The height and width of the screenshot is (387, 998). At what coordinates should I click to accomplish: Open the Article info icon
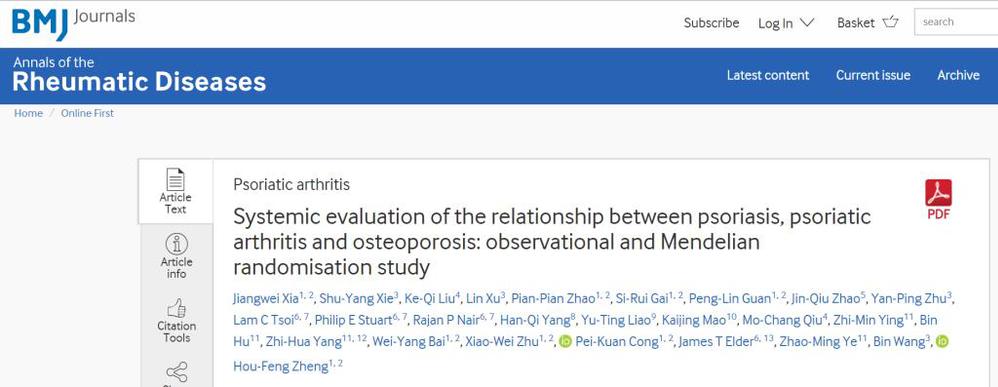point(176,244)
